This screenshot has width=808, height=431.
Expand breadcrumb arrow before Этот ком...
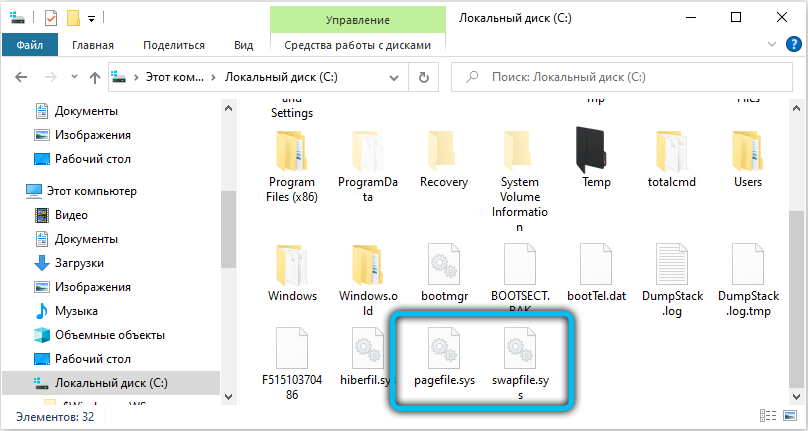click(137, 77)
